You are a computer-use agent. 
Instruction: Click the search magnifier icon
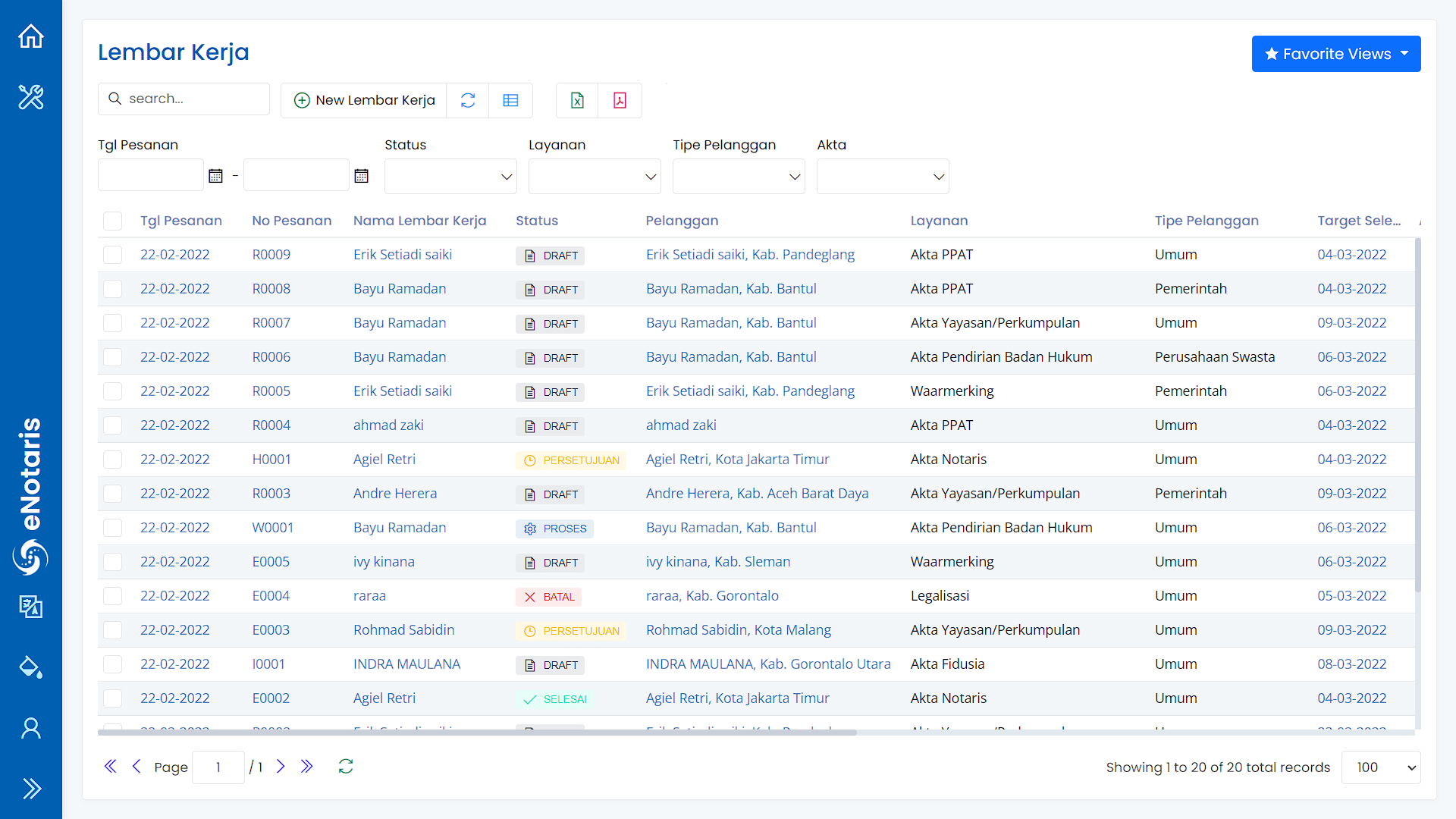tap(115, 99)
